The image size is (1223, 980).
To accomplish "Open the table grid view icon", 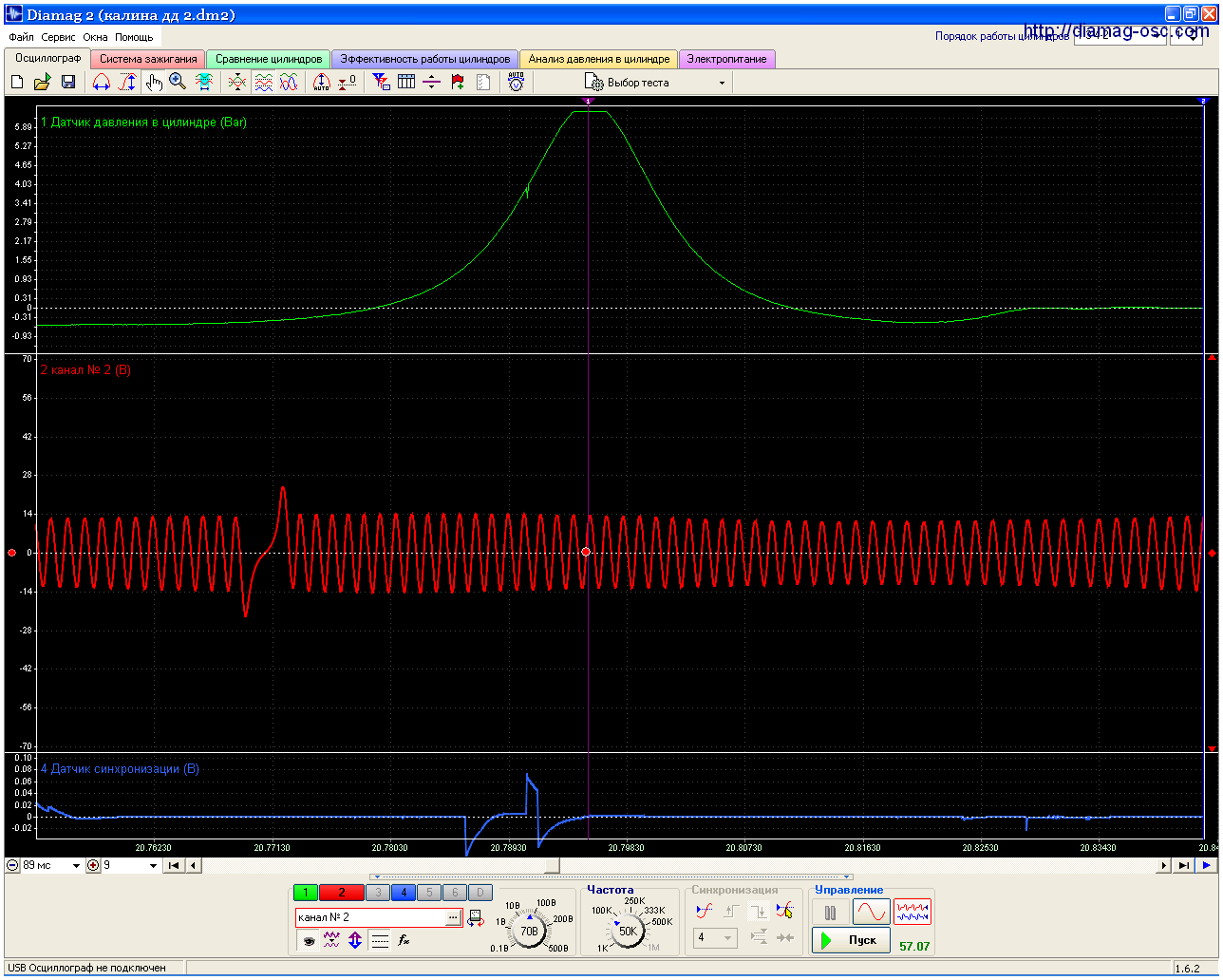I will tap(406, 83).
